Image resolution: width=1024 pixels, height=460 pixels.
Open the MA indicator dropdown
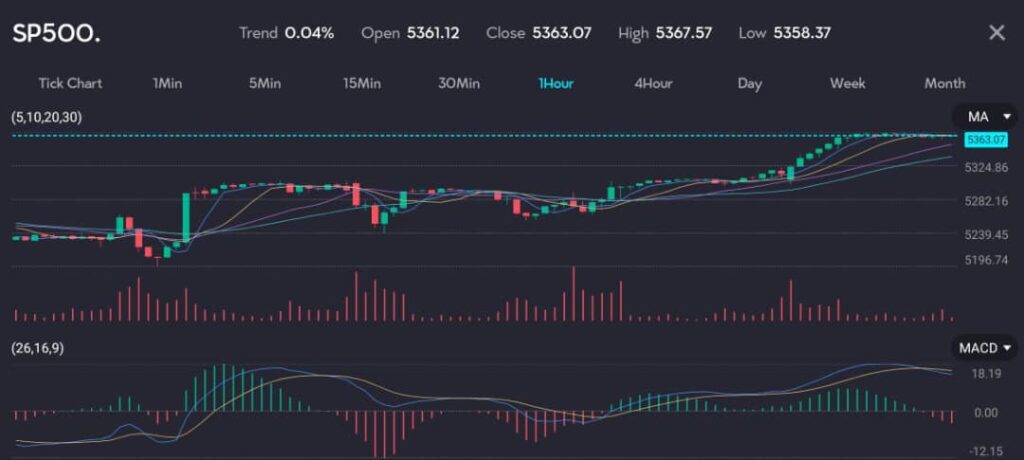point(983,117)
